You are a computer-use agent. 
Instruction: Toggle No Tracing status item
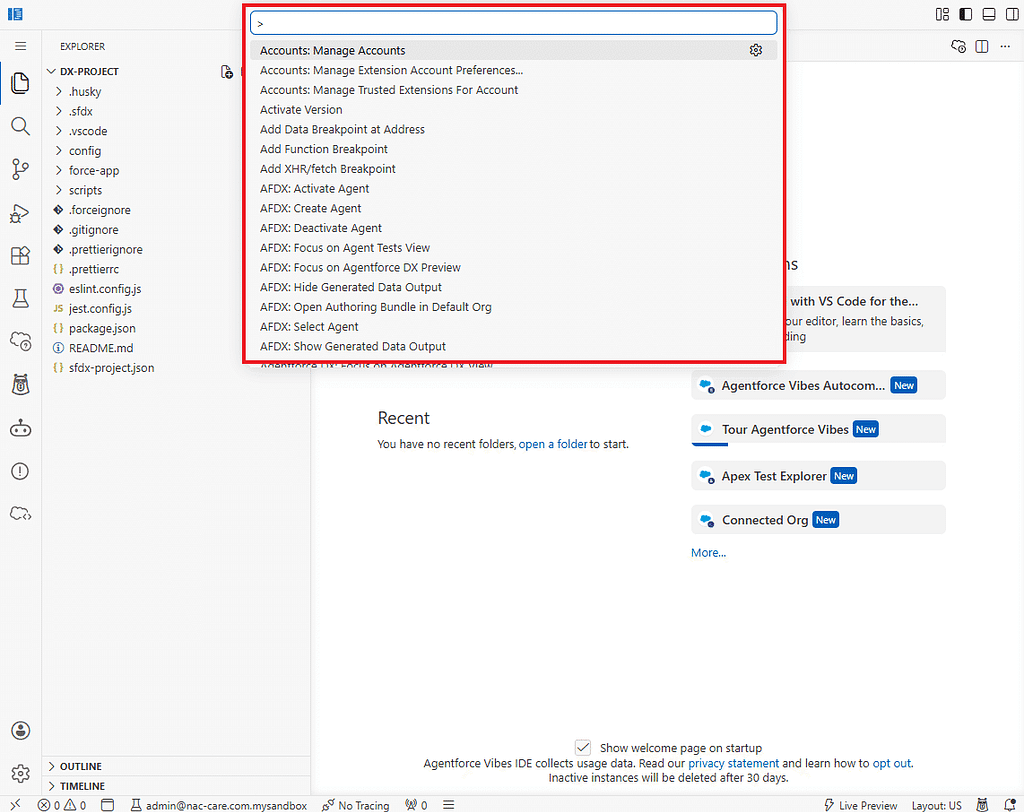[355, 805]
